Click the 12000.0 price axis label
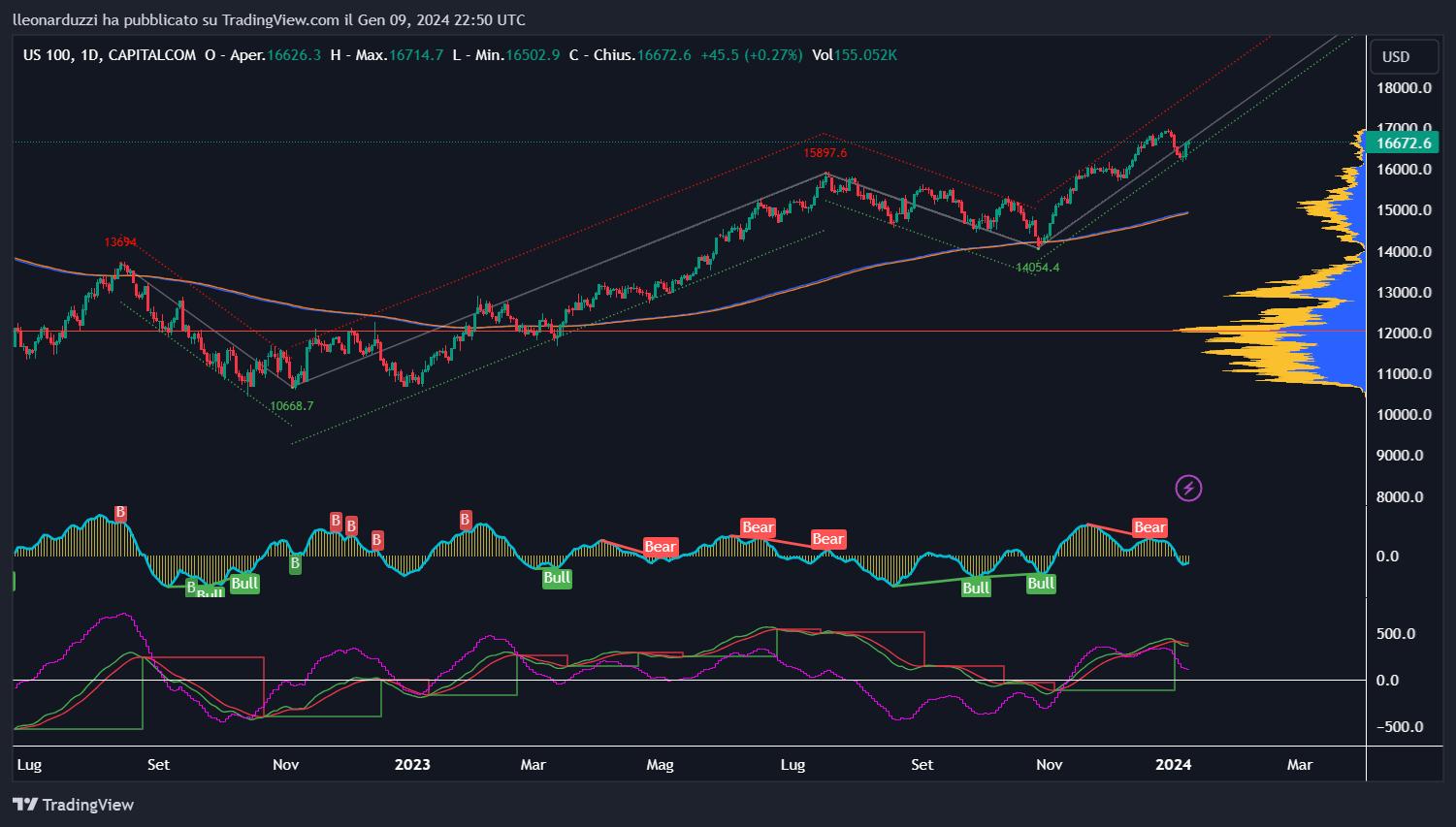 click(1405, 334)
